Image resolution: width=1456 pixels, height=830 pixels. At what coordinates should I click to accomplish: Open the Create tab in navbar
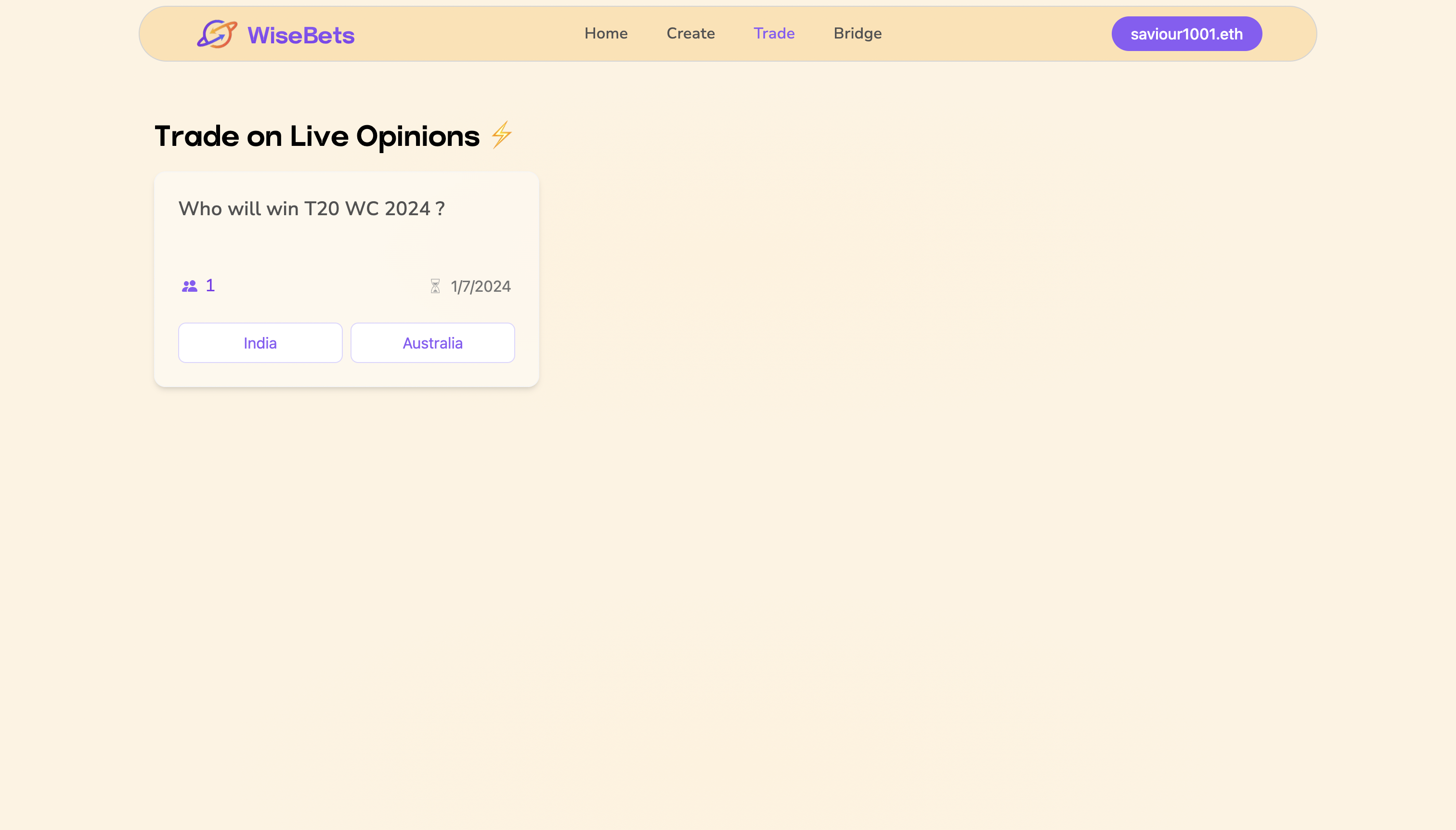tap(690, 34)
